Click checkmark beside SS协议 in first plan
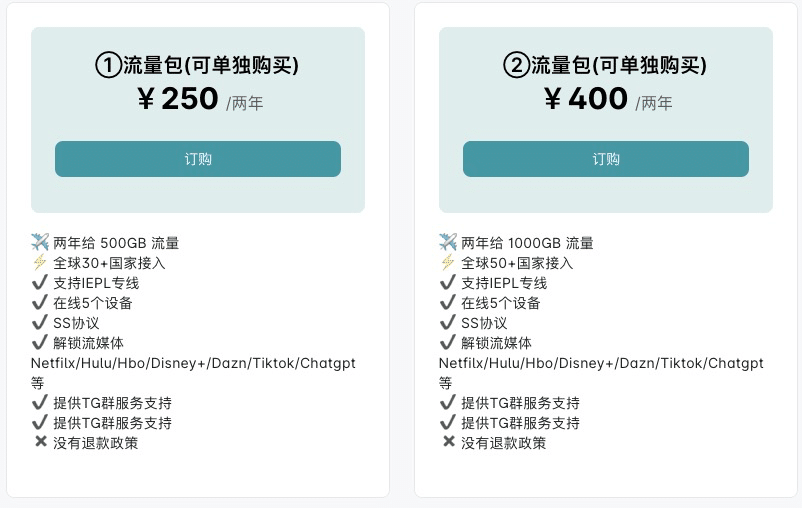The width and height of the screenshot is (802, 508). coord(39,322)
